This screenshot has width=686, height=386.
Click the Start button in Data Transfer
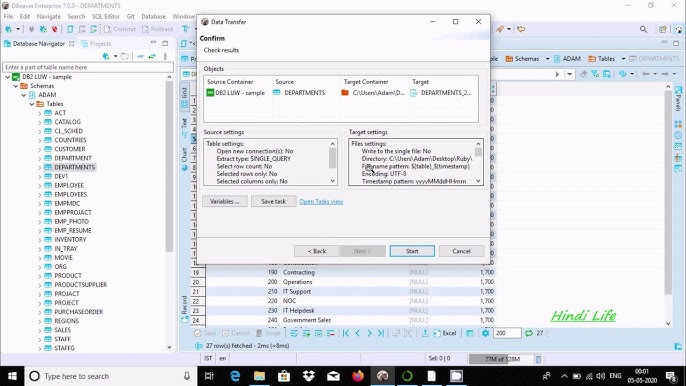[x=412, y=251]
